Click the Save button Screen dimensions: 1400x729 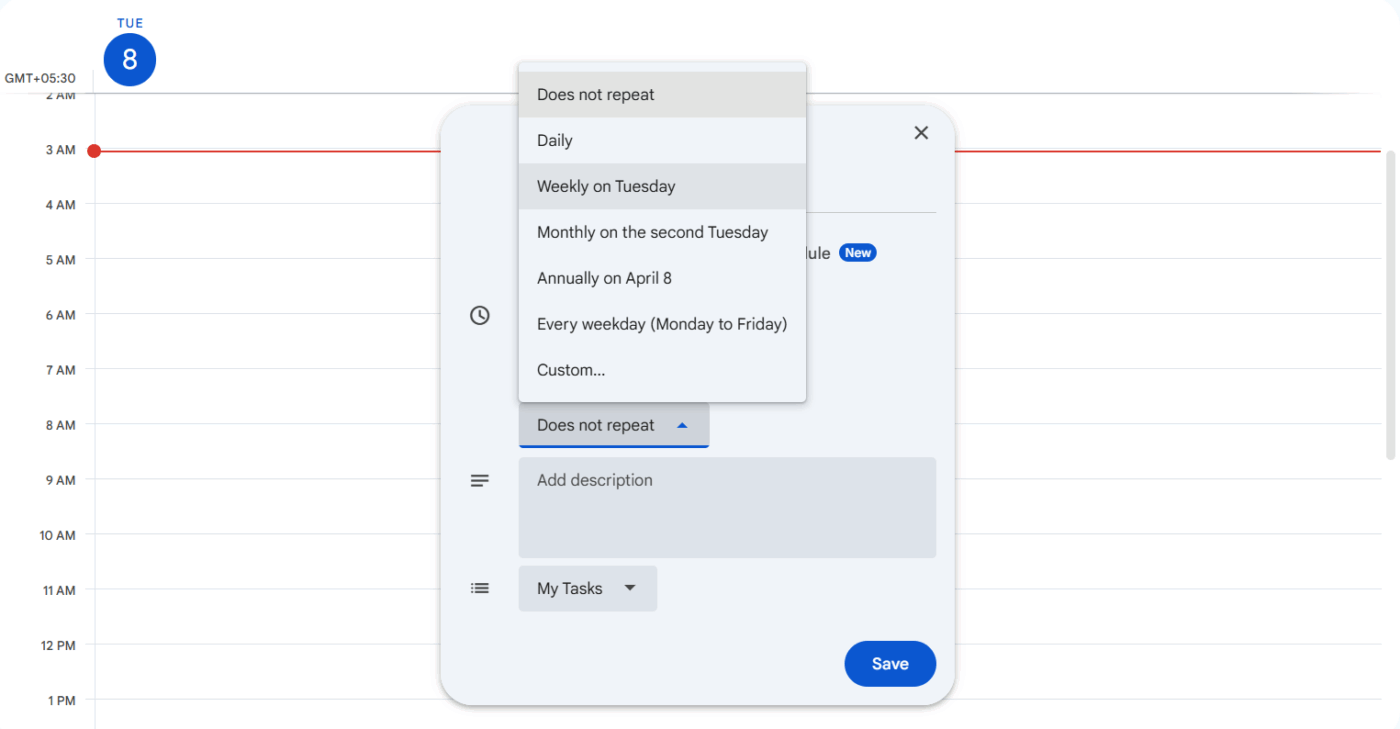pos(889,663)
